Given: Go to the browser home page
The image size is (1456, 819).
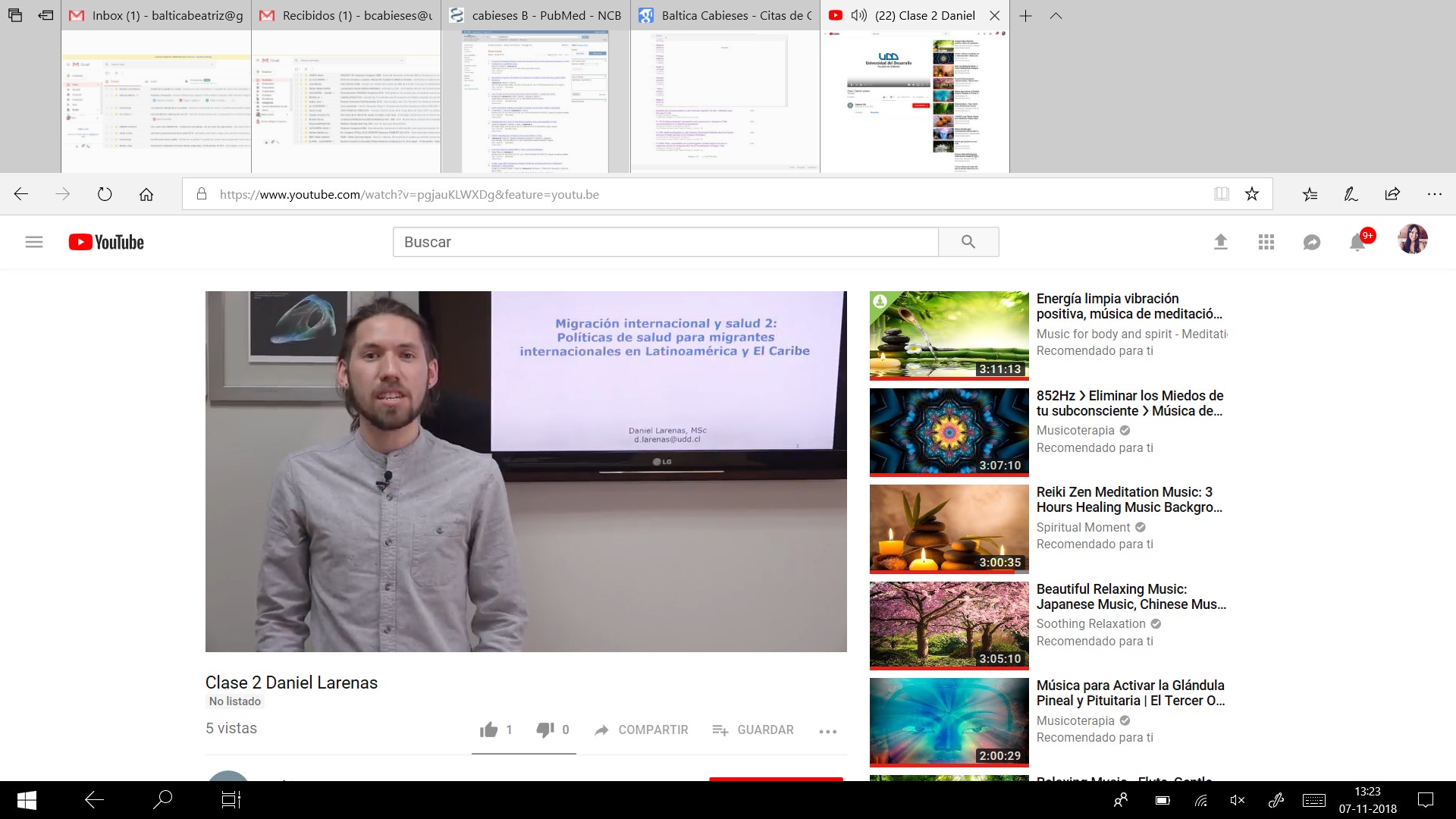Looking at the screenshot, I should (146, 194).
